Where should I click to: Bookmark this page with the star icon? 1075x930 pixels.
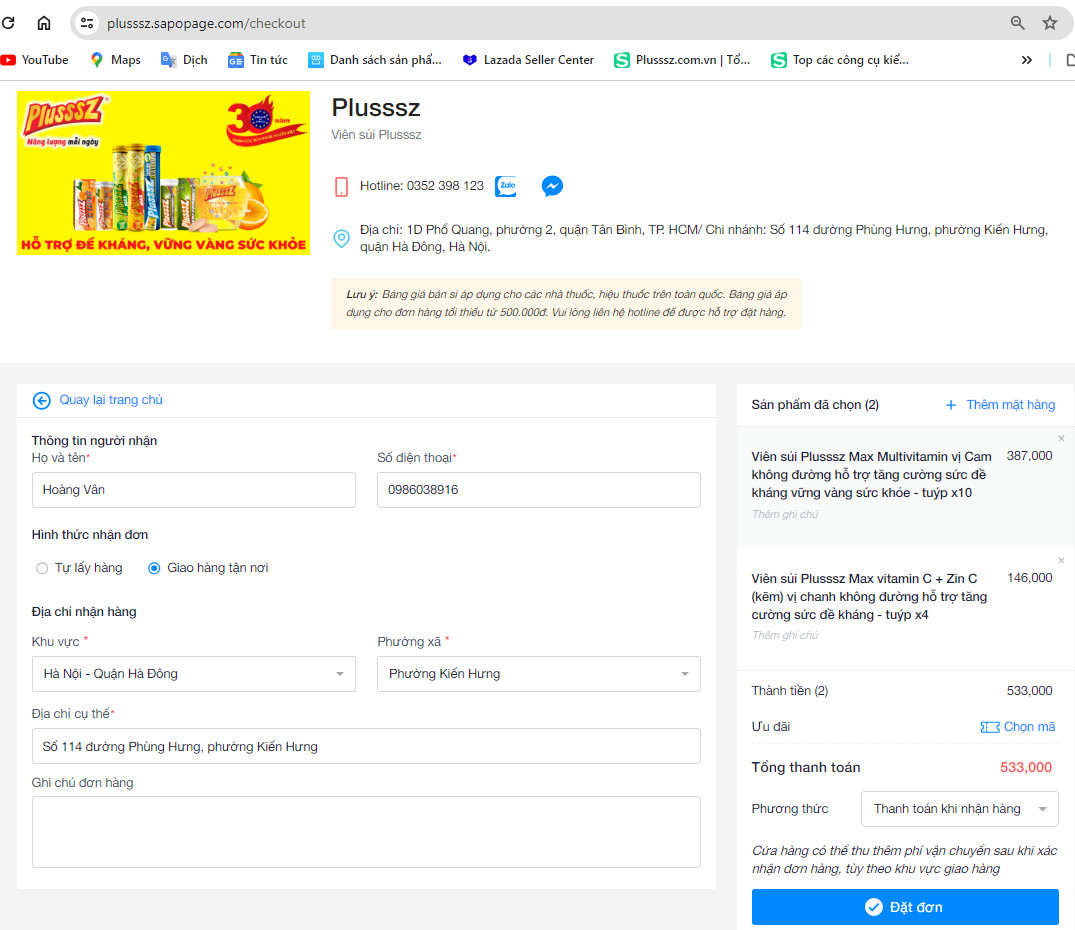pos(1050,23)
